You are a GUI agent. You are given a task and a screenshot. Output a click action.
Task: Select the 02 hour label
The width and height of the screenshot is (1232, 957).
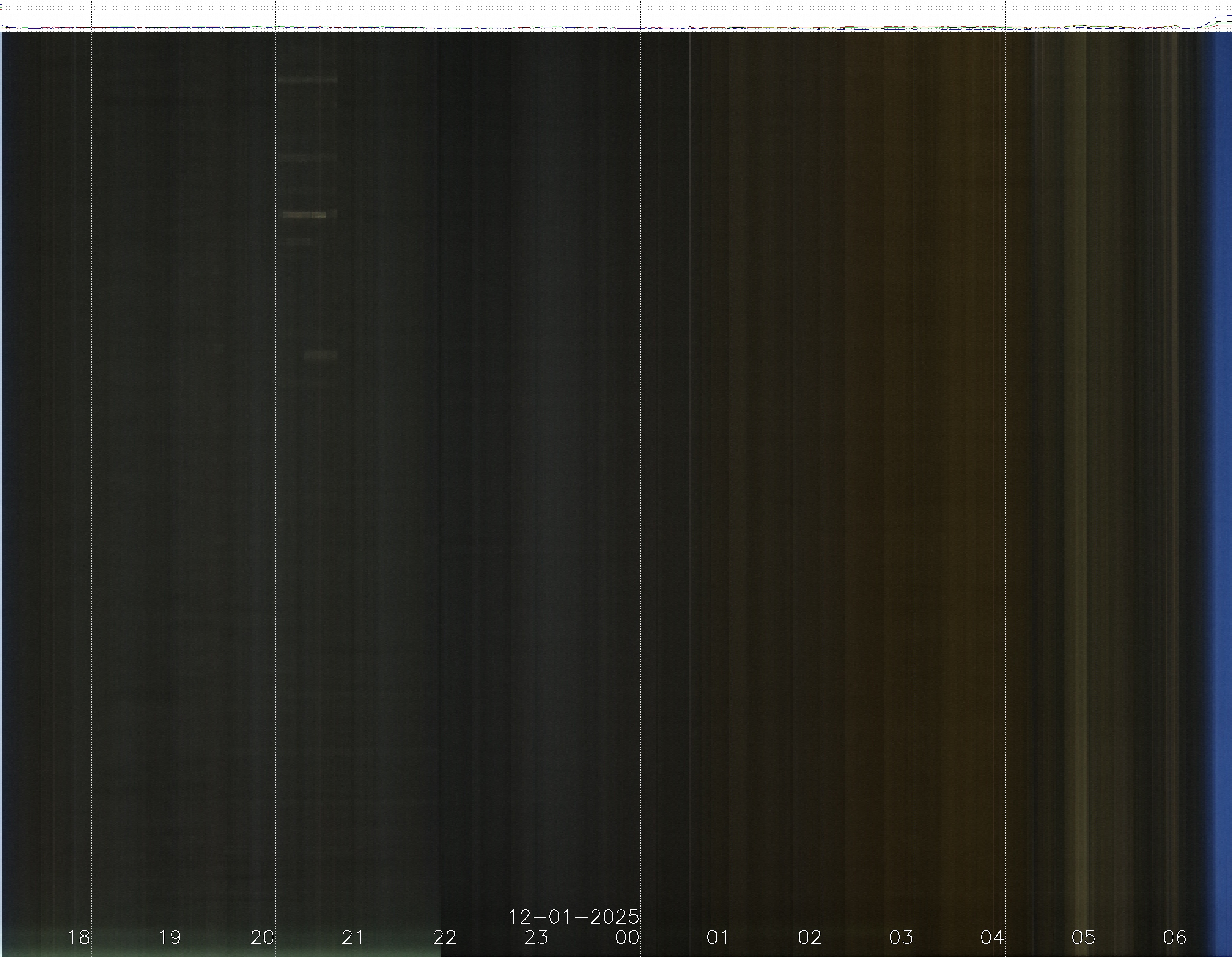(809, 937)
